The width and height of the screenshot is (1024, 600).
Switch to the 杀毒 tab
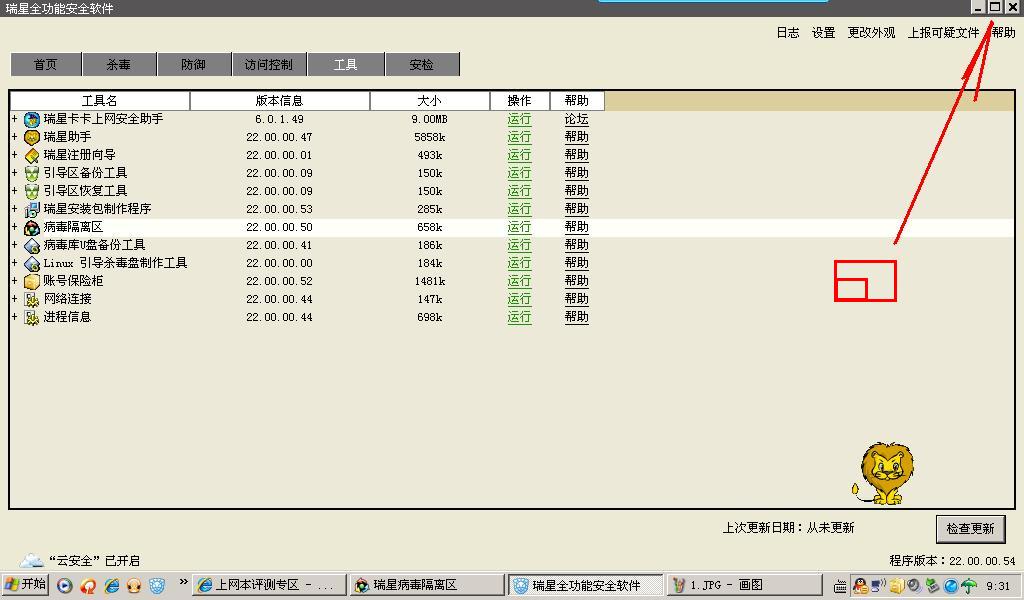tap(120, 64)
